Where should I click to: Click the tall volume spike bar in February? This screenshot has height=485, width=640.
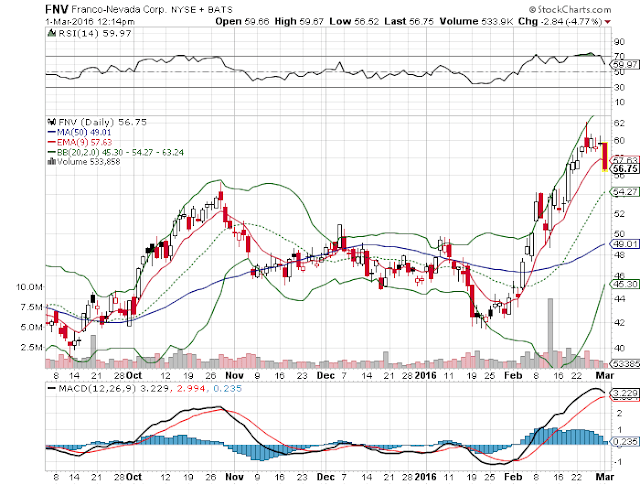click(550, 333)
